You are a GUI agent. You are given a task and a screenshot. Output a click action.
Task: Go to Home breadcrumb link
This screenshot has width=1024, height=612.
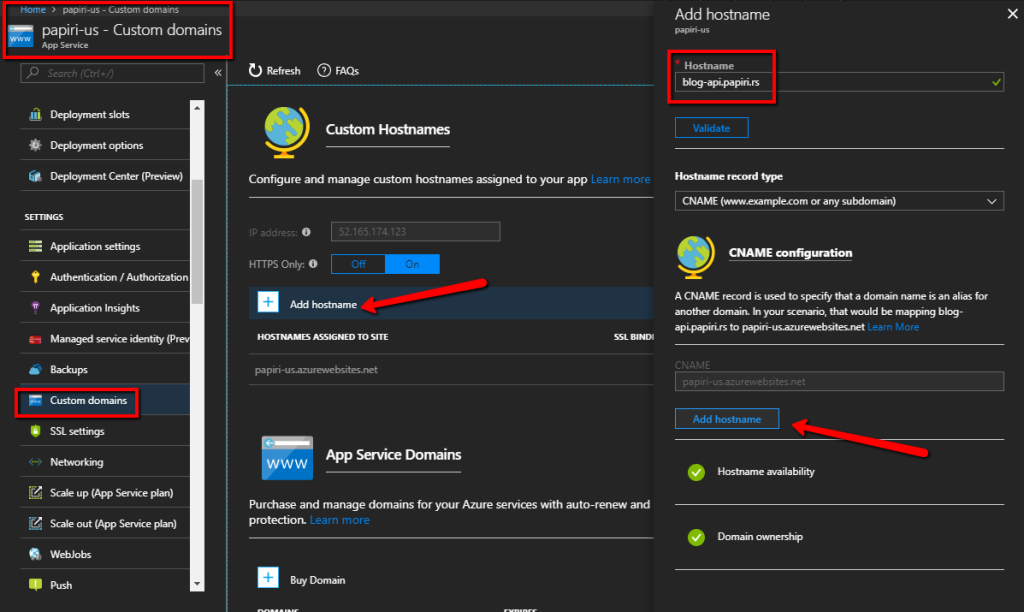pos(33,9)
